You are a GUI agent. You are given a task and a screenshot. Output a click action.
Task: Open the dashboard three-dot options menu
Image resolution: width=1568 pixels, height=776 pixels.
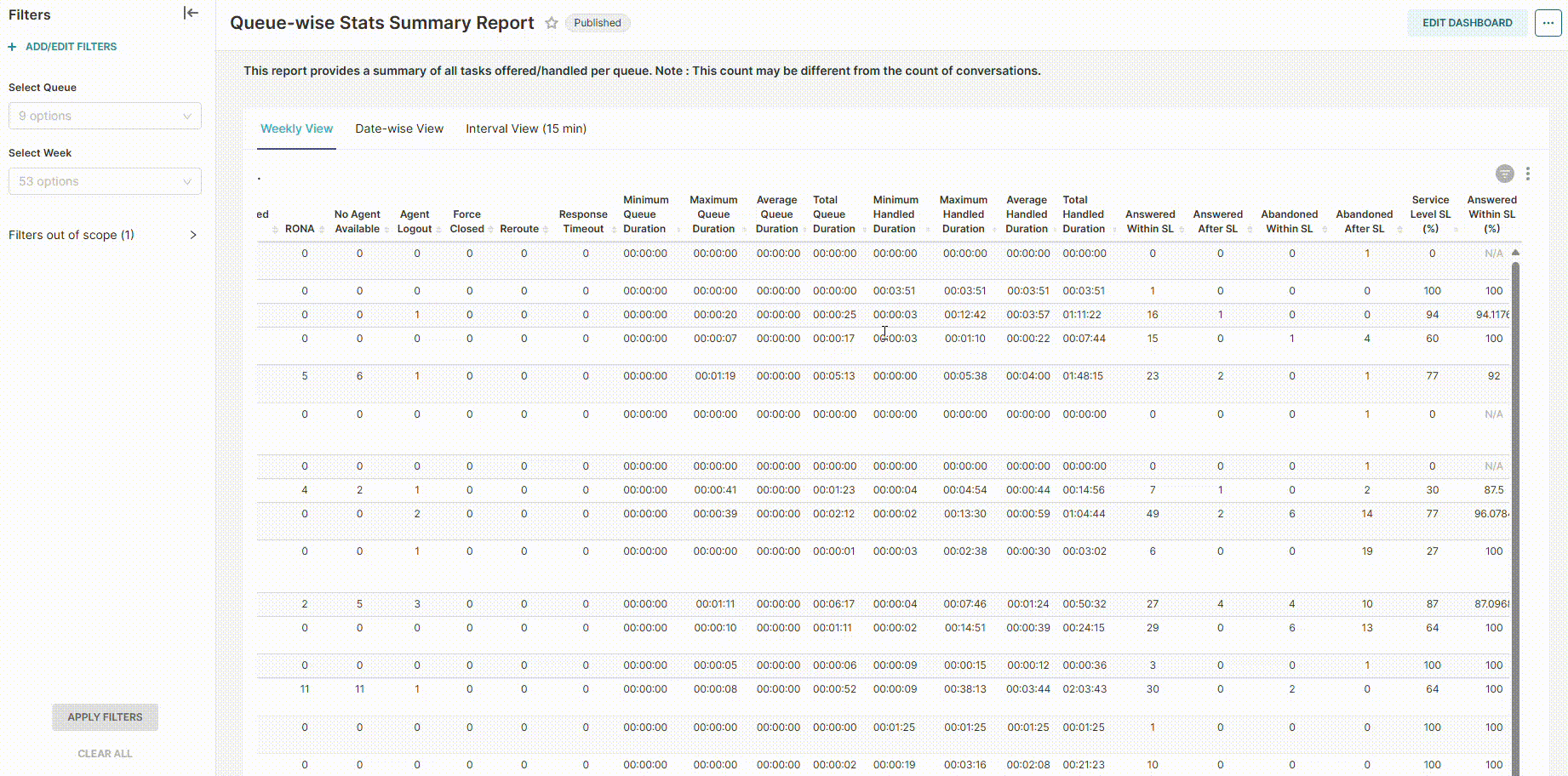(1548, 23)
